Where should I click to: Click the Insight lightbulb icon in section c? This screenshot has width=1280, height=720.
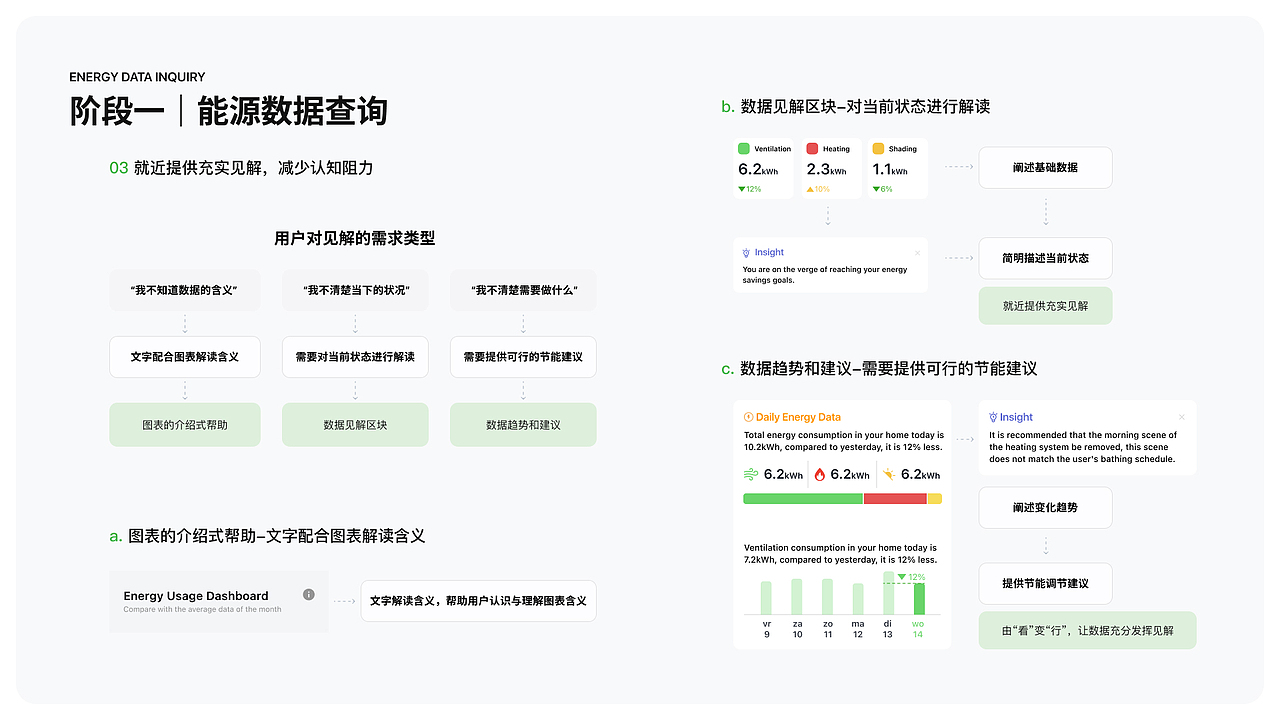[993, 416]
